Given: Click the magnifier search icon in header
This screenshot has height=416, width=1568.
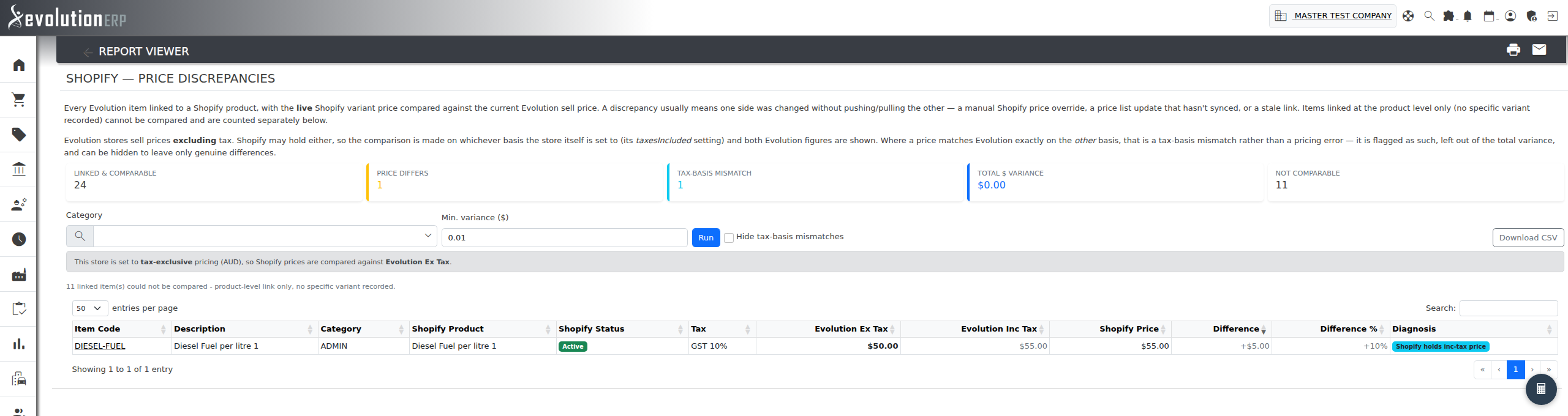Looking at the screenshot, I should [1429, 16].
